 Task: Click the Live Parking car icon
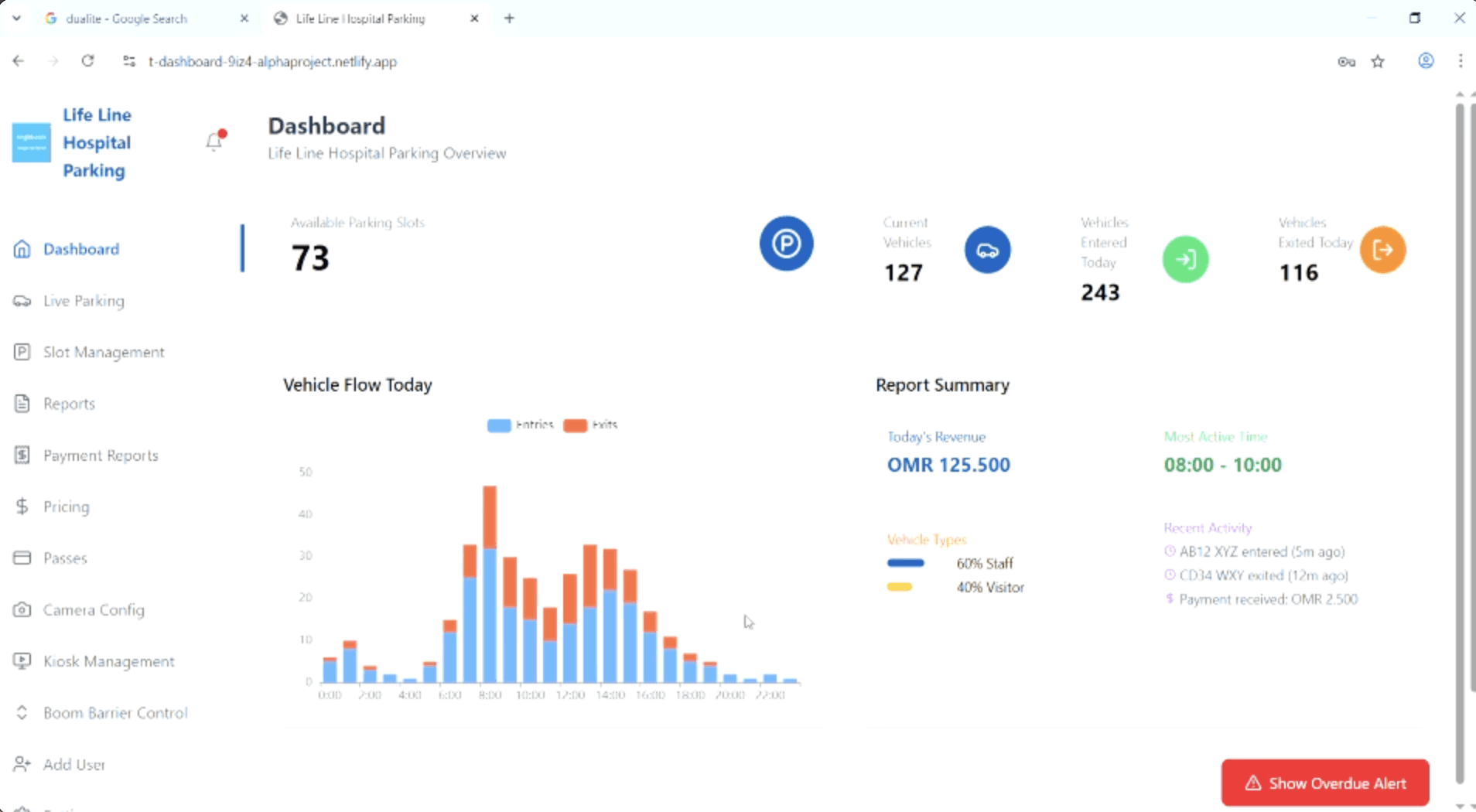coord(22,301)
